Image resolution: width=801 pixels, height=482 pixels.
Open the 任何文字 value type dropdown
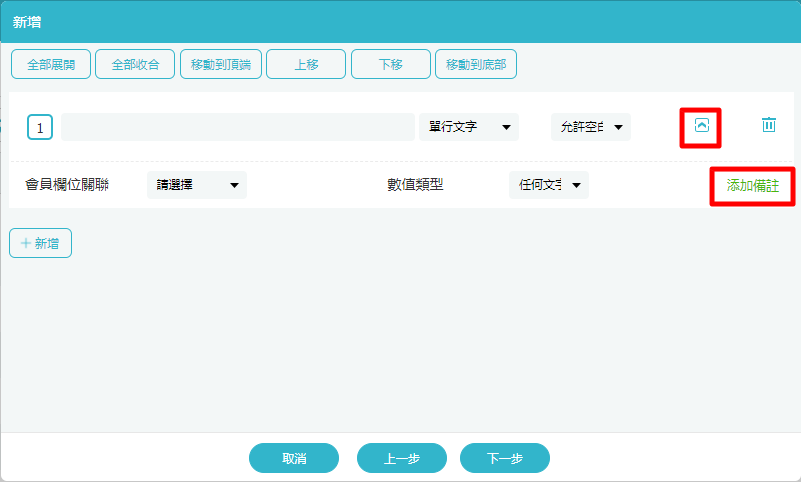coord(548,185)
